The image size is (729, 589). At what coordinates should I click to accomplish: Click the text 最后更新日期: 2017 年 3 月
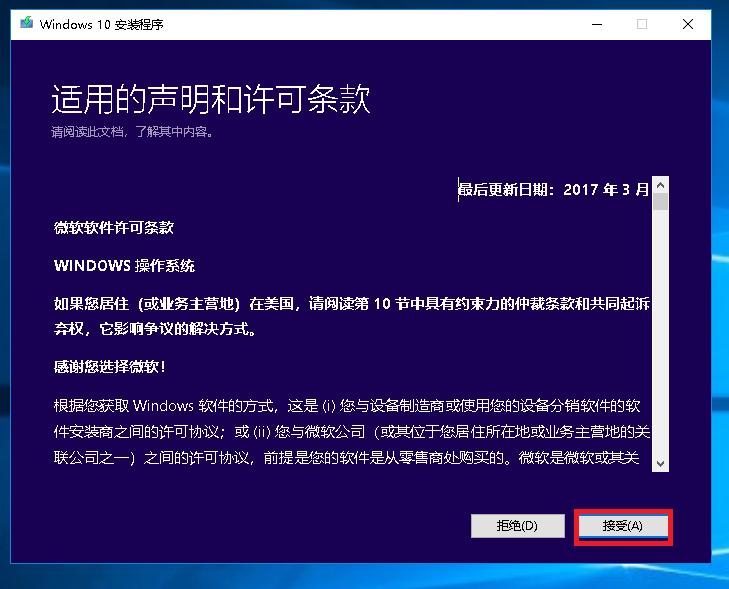(553, 190)
